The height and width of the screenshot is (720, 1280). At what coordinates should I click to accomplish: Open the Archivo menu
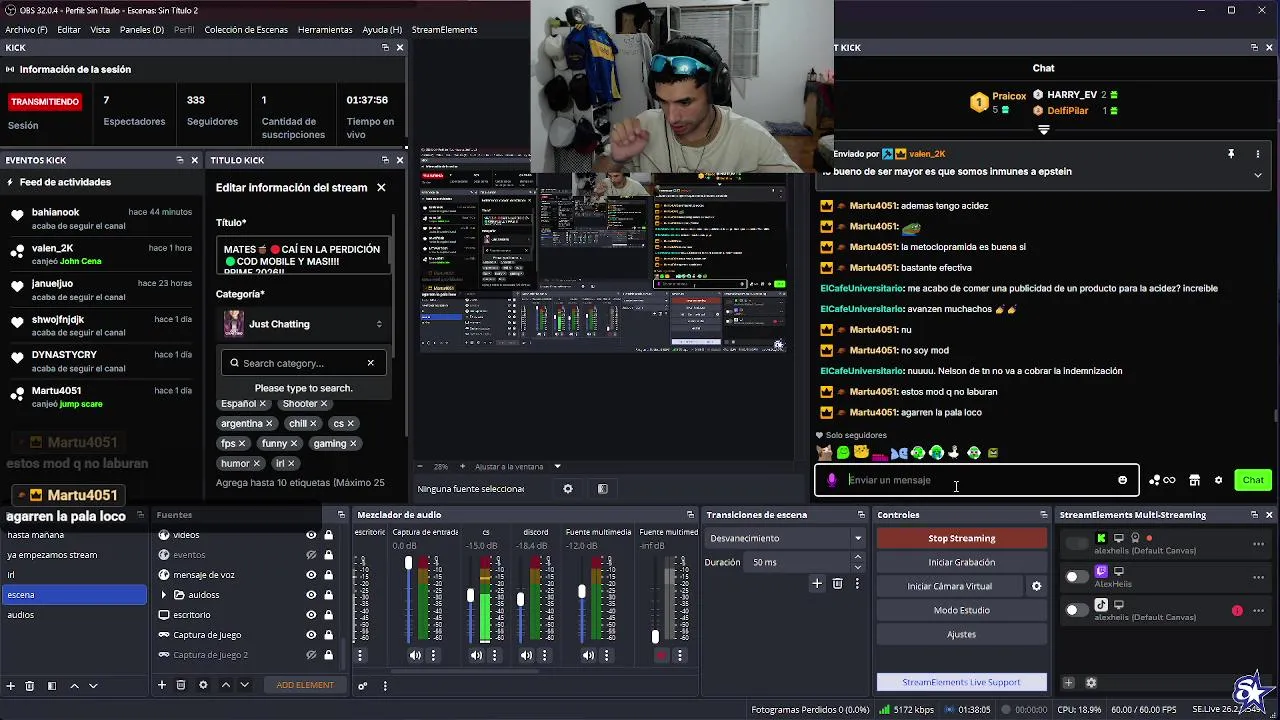click(x=26, y=30)
